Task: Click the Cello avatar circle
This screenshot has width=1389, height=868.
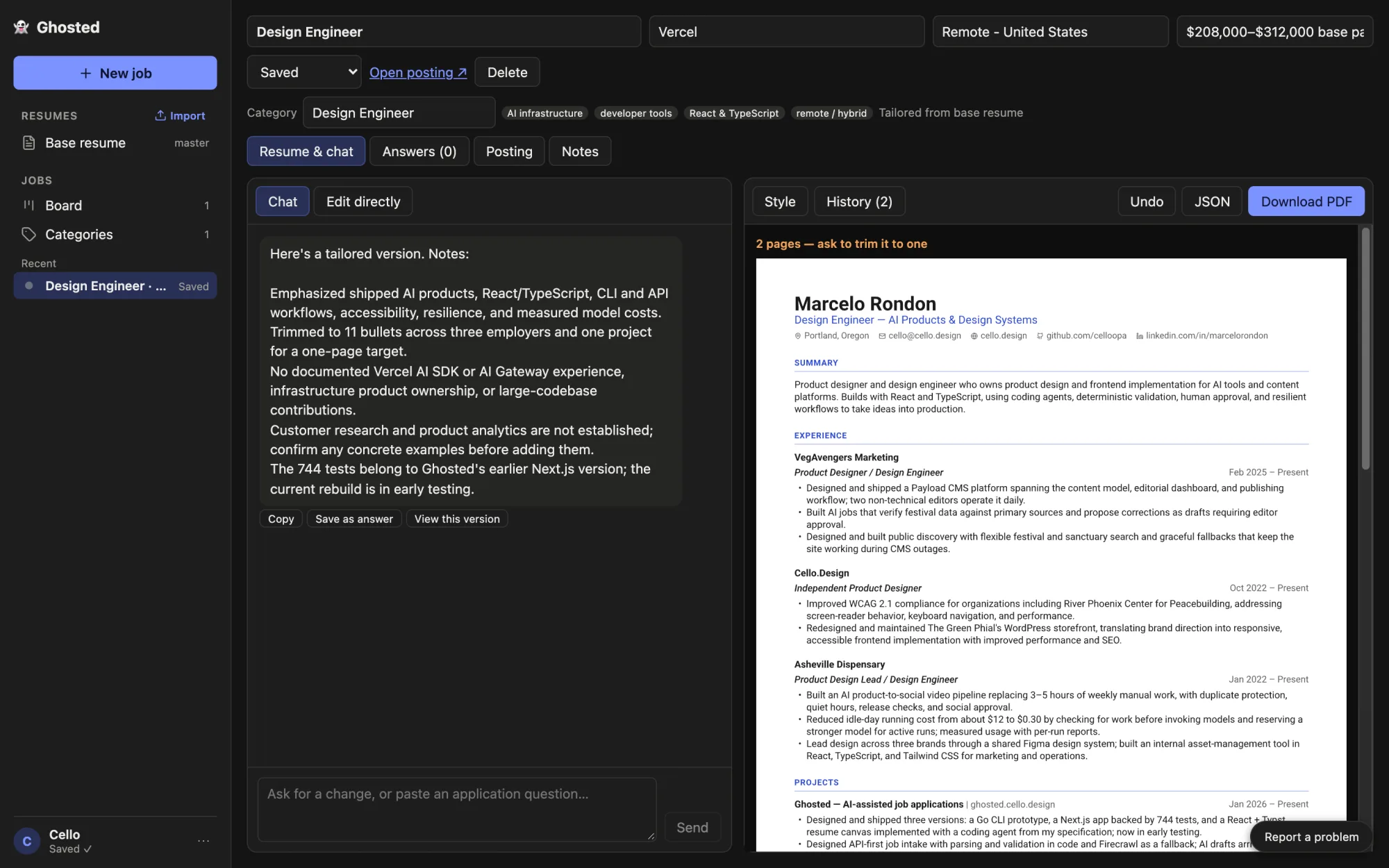Action: click(x=27, y=841)
